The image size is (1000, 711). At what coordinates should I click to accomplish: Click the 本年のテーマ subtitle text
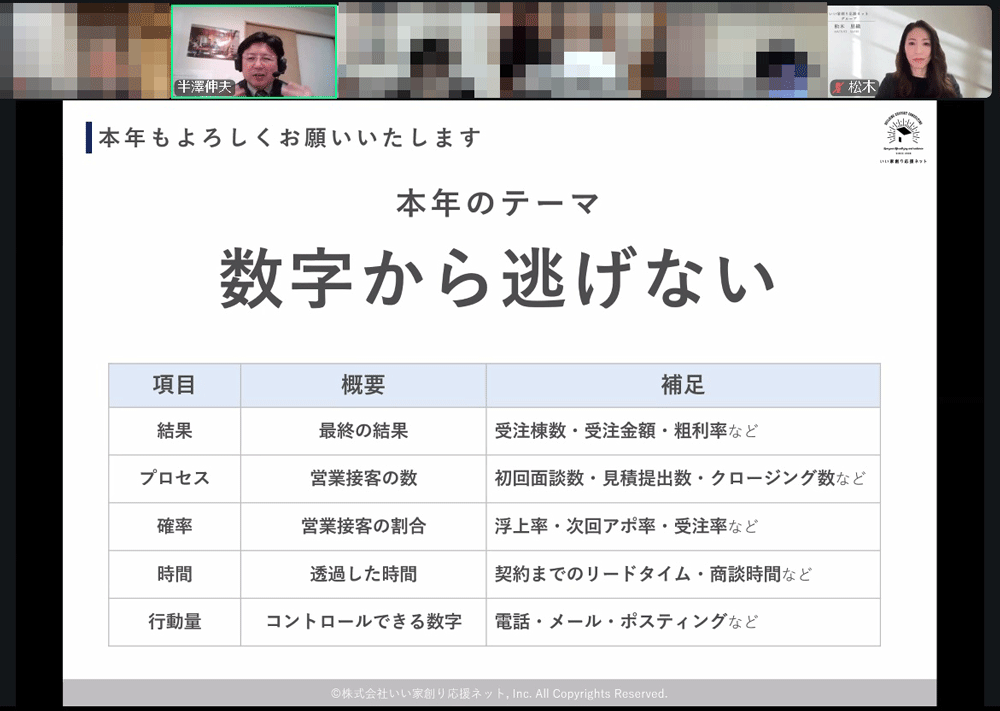click(498, 204)
